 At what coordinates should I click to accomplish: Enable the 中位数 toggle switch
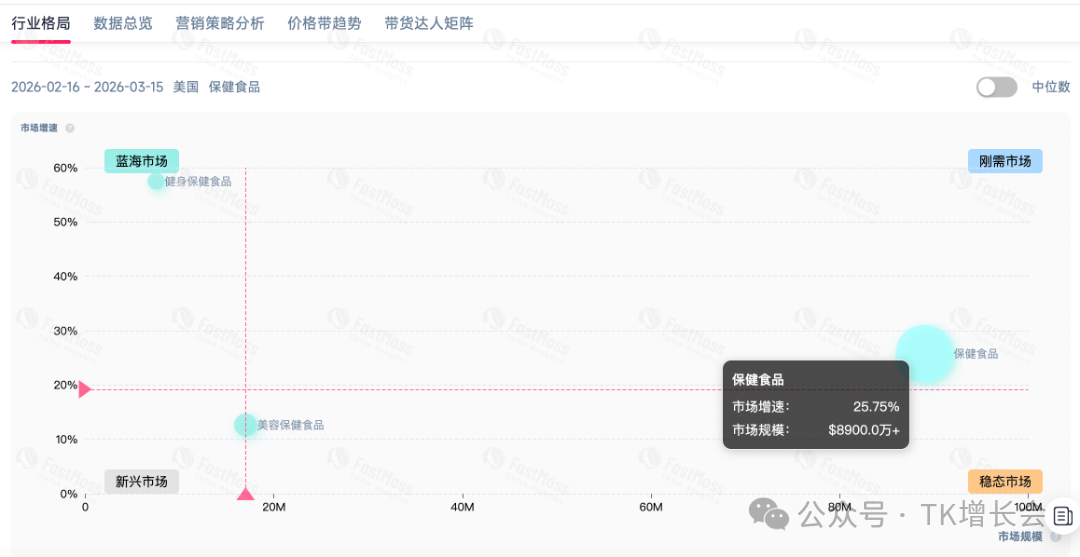coord(996,87)
